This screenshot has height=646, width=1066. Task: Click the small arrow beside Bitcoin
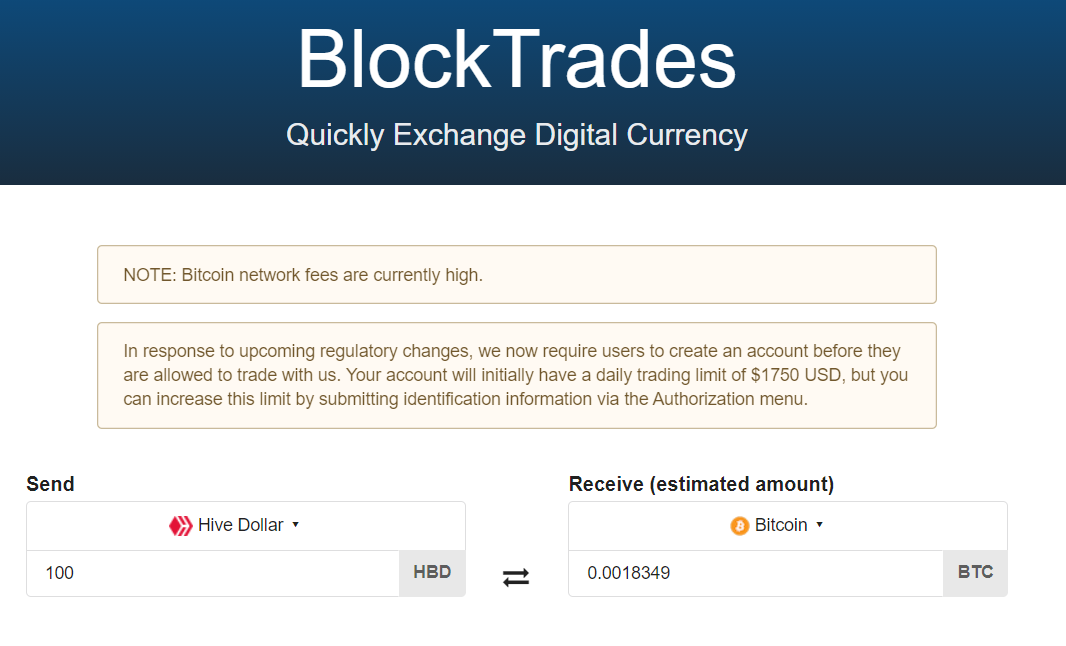(x=819, y=525)
